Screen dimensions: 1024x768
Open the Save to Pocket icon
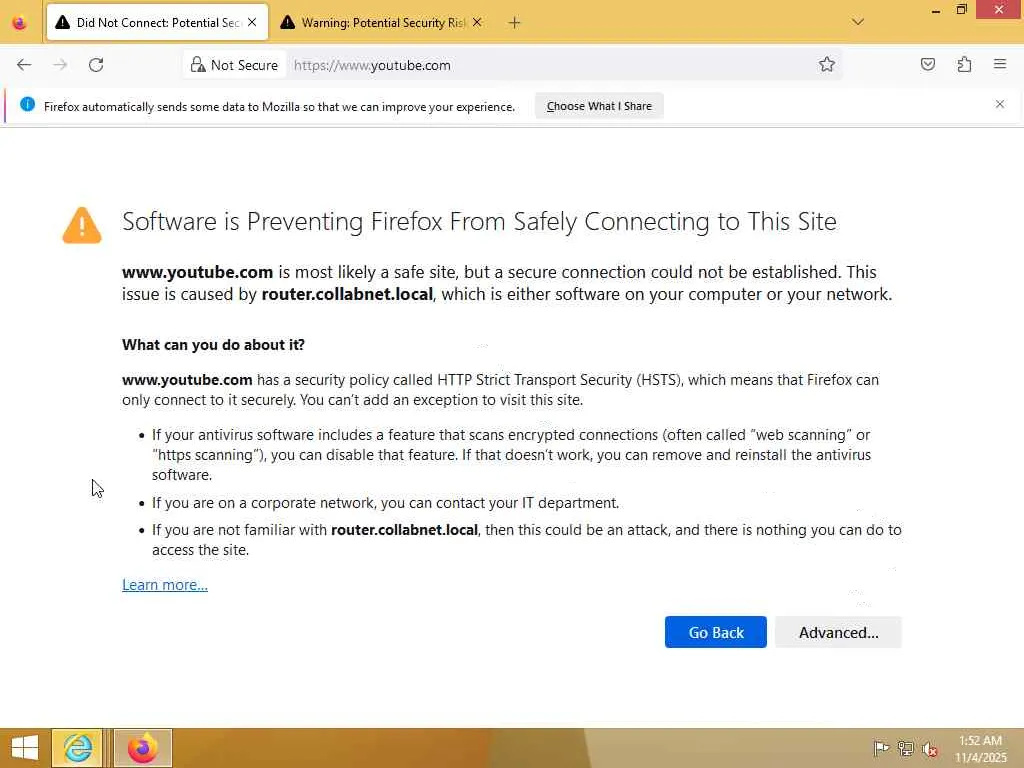pyautogui.click(x=928, y=65)
